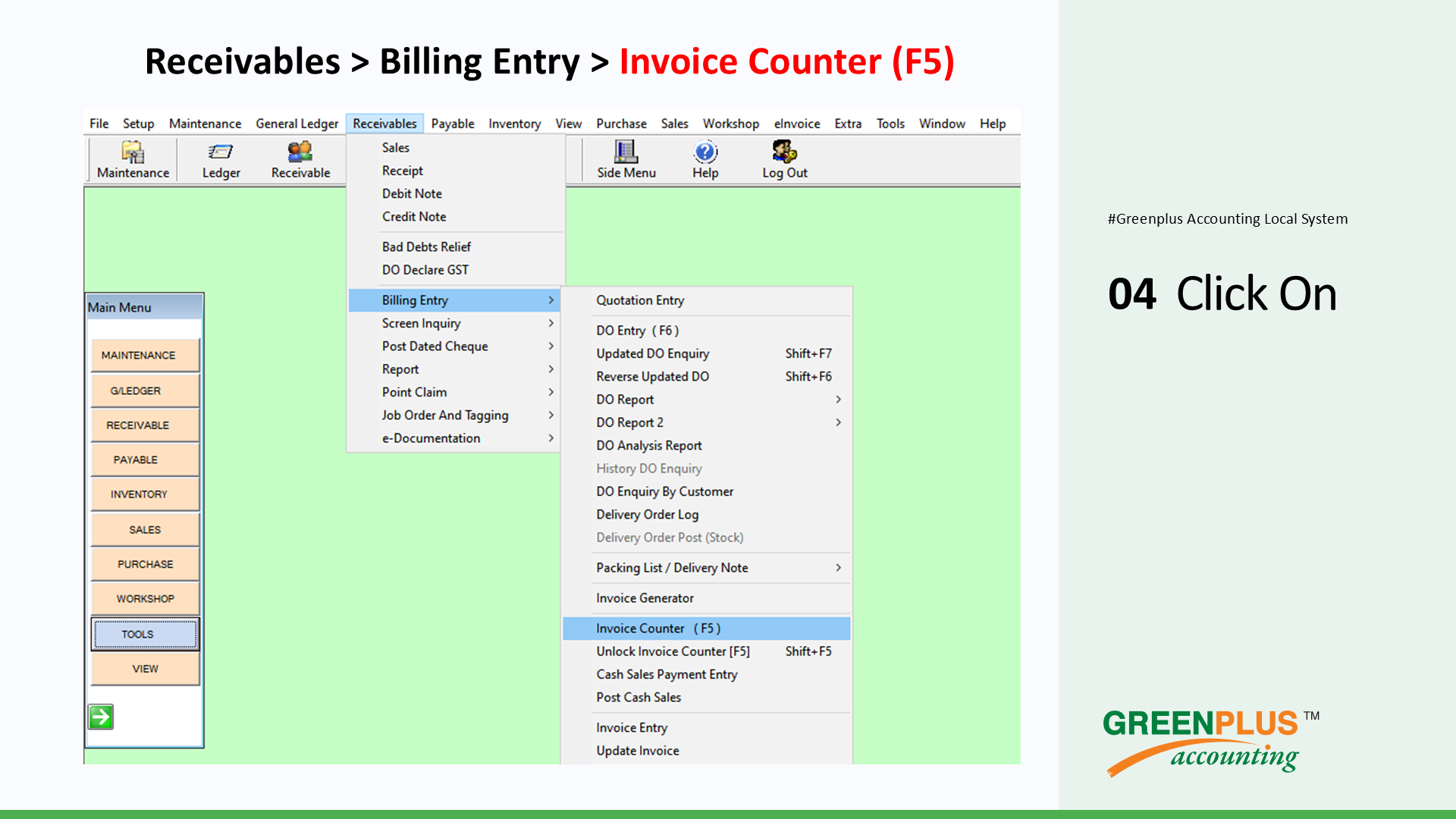This screenshot has width=1456, height=819.
Task: Select Cash Sales Payment Entry
Action: point(707,675)
